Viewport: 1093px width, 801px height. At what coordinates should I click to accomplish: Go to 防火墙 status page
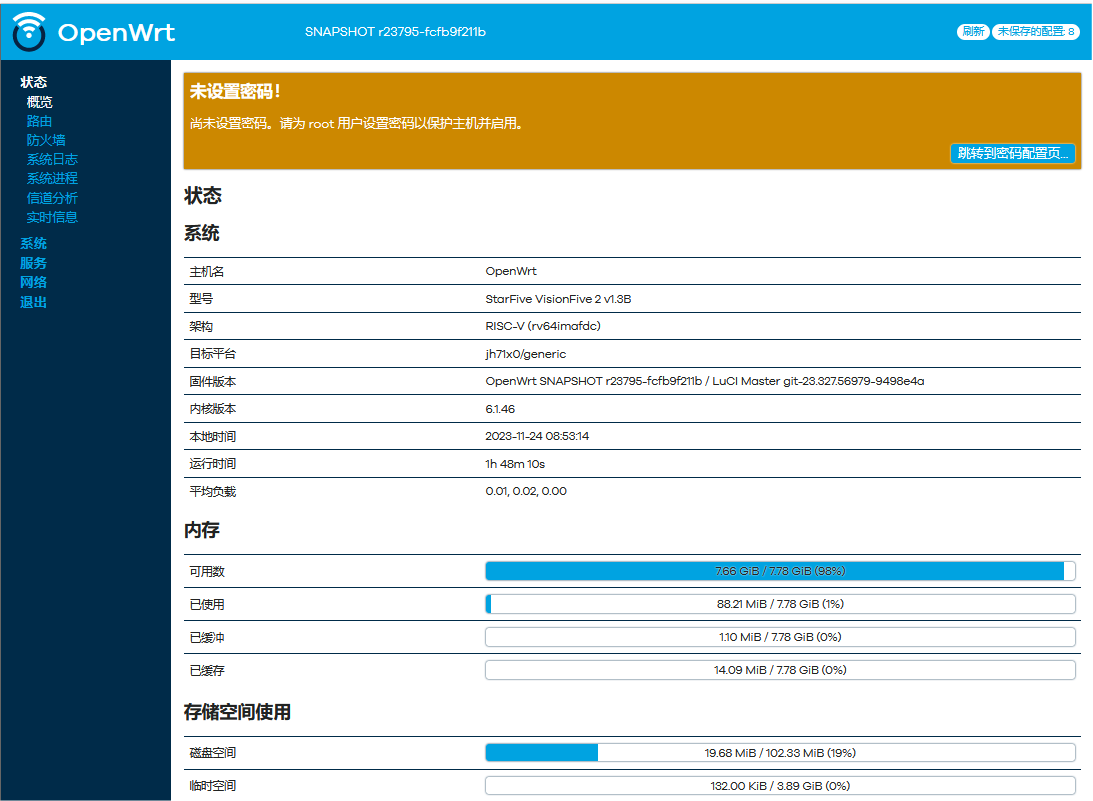[x=46, y=140]
